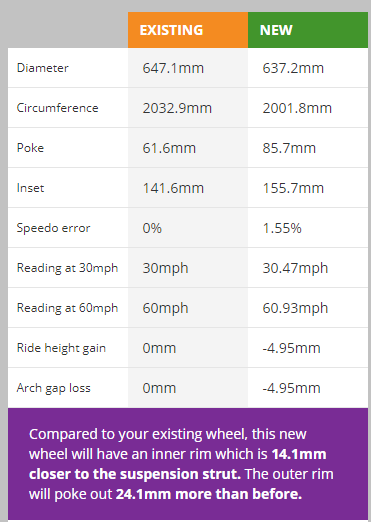Click the 30.47mph reading value
371x522 pixels.
(x=295, y=269)
